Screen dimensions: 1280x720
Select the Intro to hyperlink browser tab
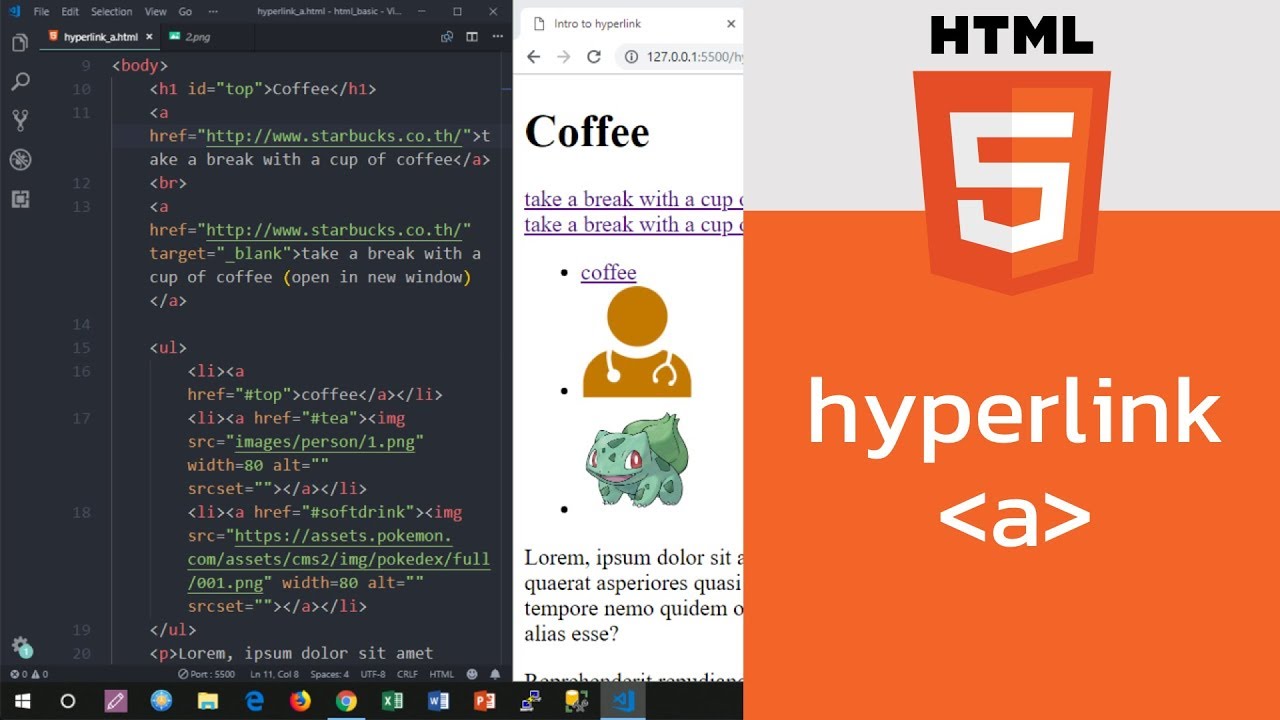[x=632, y=23]
